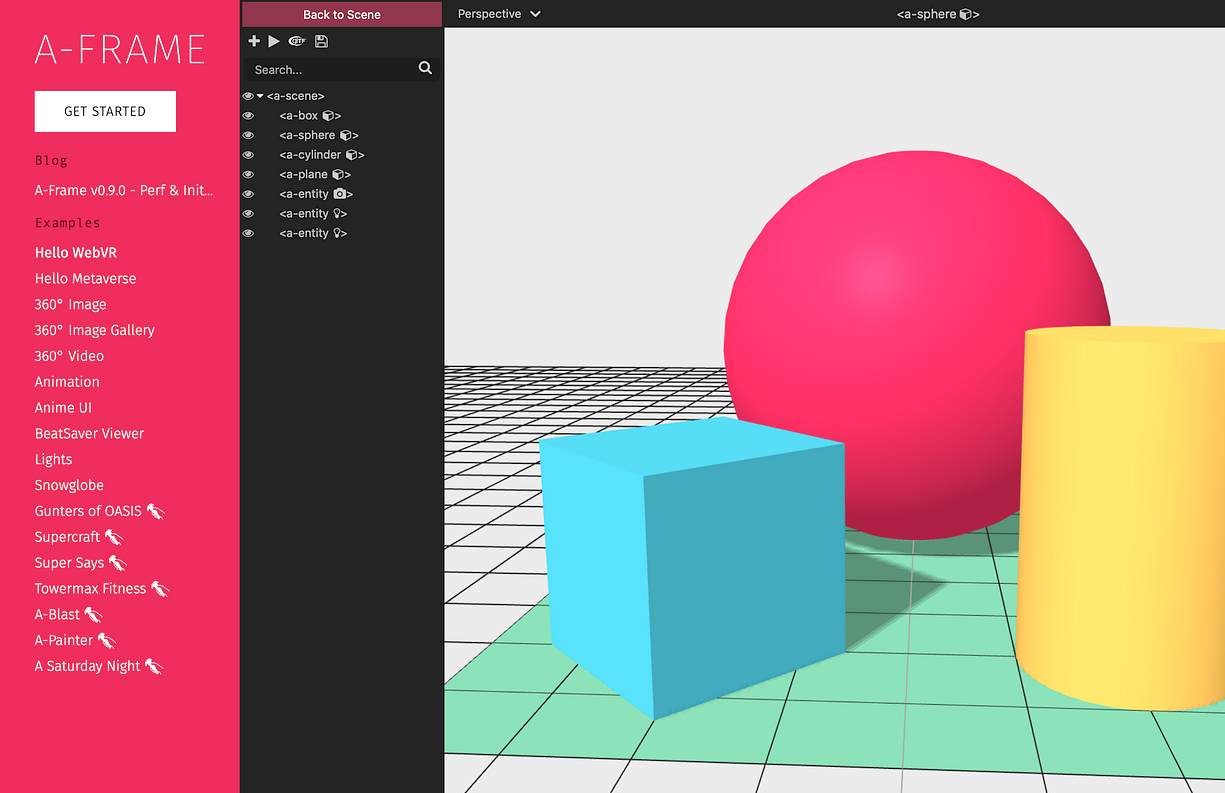Click the <a-sphere> title in the header bar
This screenshot has width=1225, height=793.
point(938,14)
